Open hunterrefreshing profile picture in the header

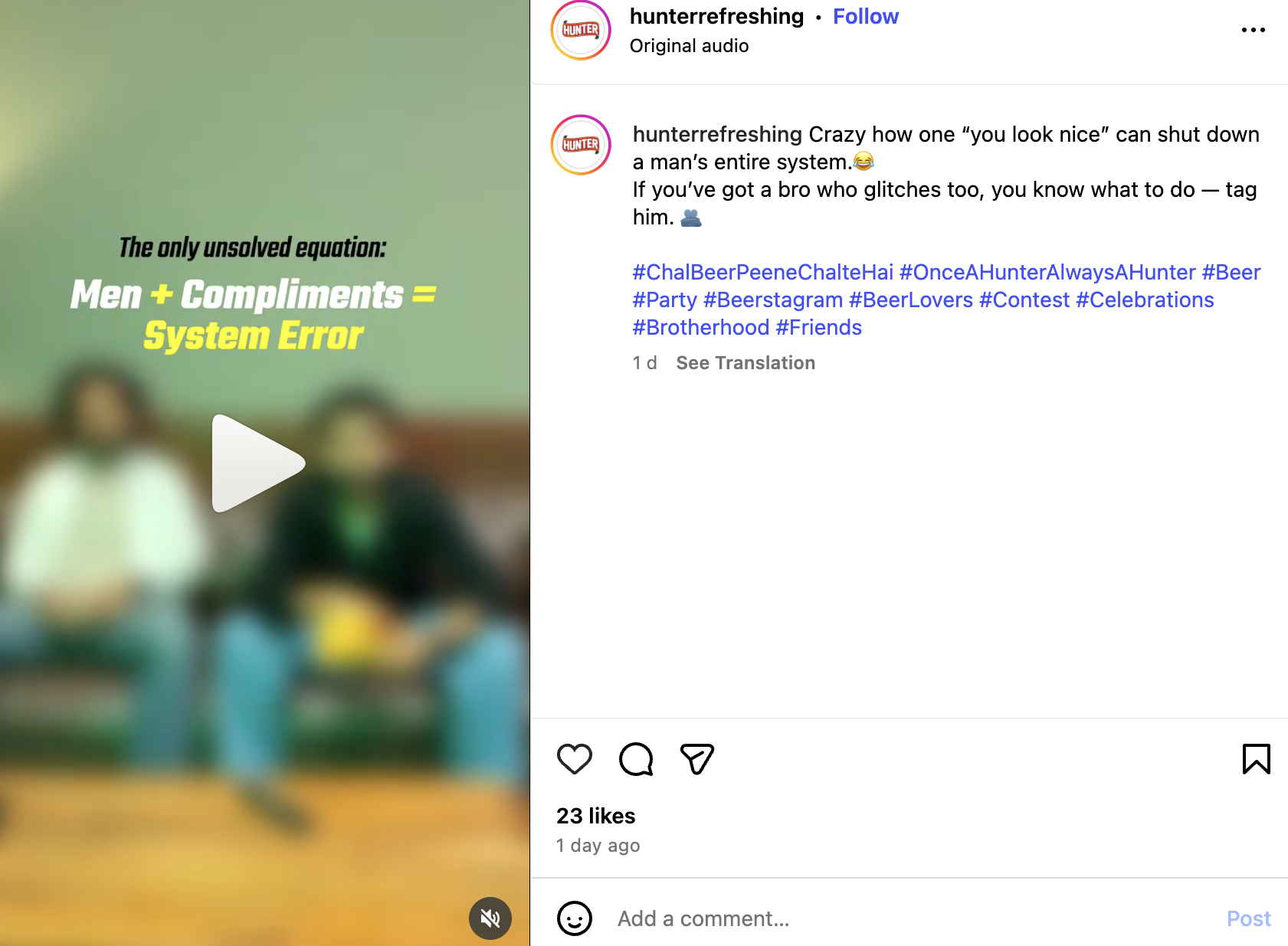coord(581,30)
